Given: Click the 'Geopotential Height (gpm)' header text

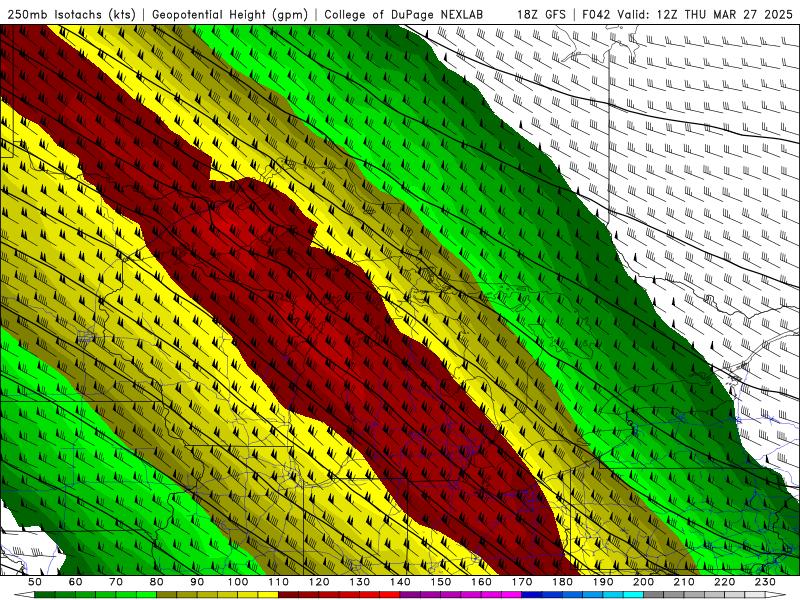Looking at the screenshot, I should coord(230,15).
